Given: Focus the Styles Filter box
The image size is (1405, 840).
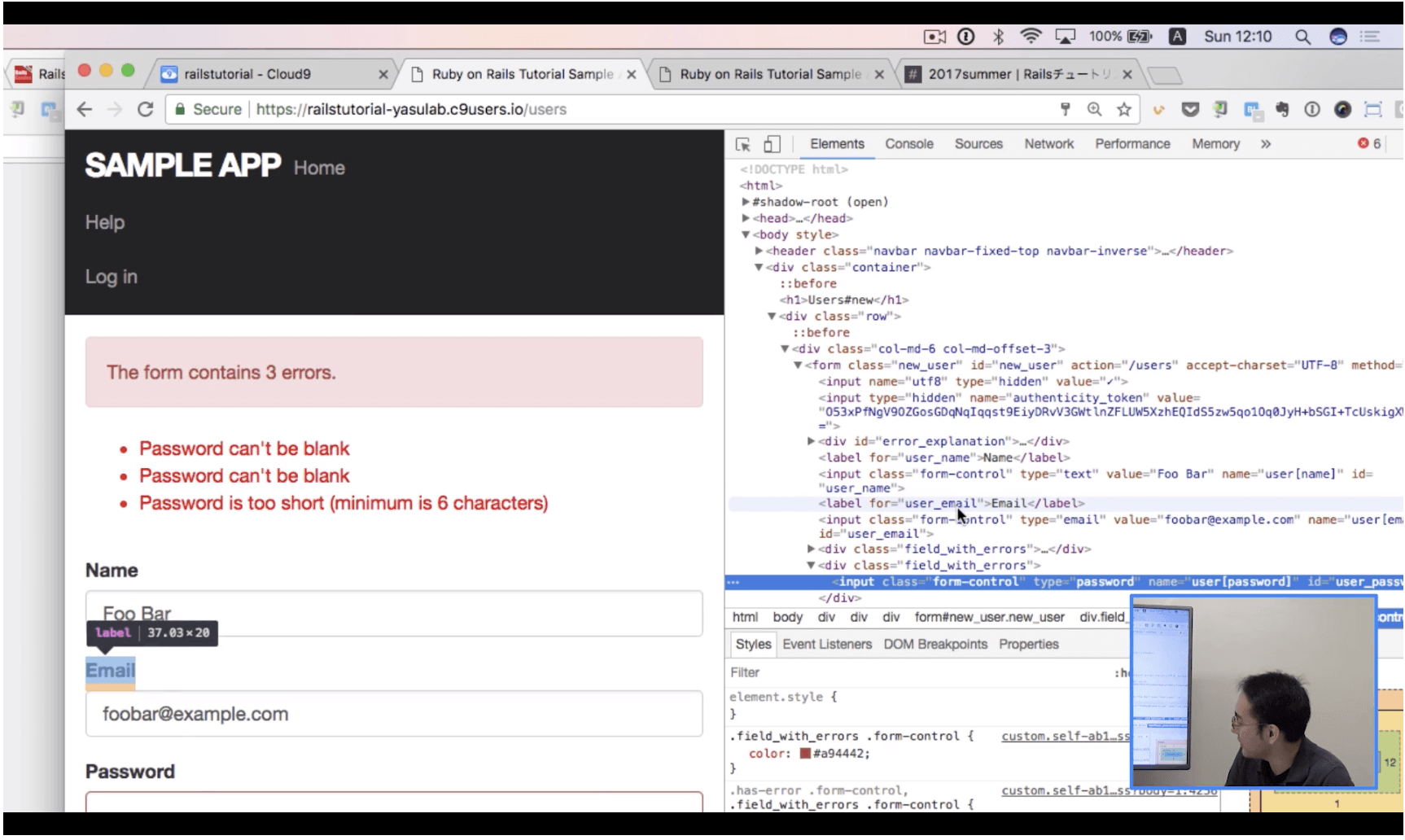Looking at the screenshot, I should tap(920, 673).
